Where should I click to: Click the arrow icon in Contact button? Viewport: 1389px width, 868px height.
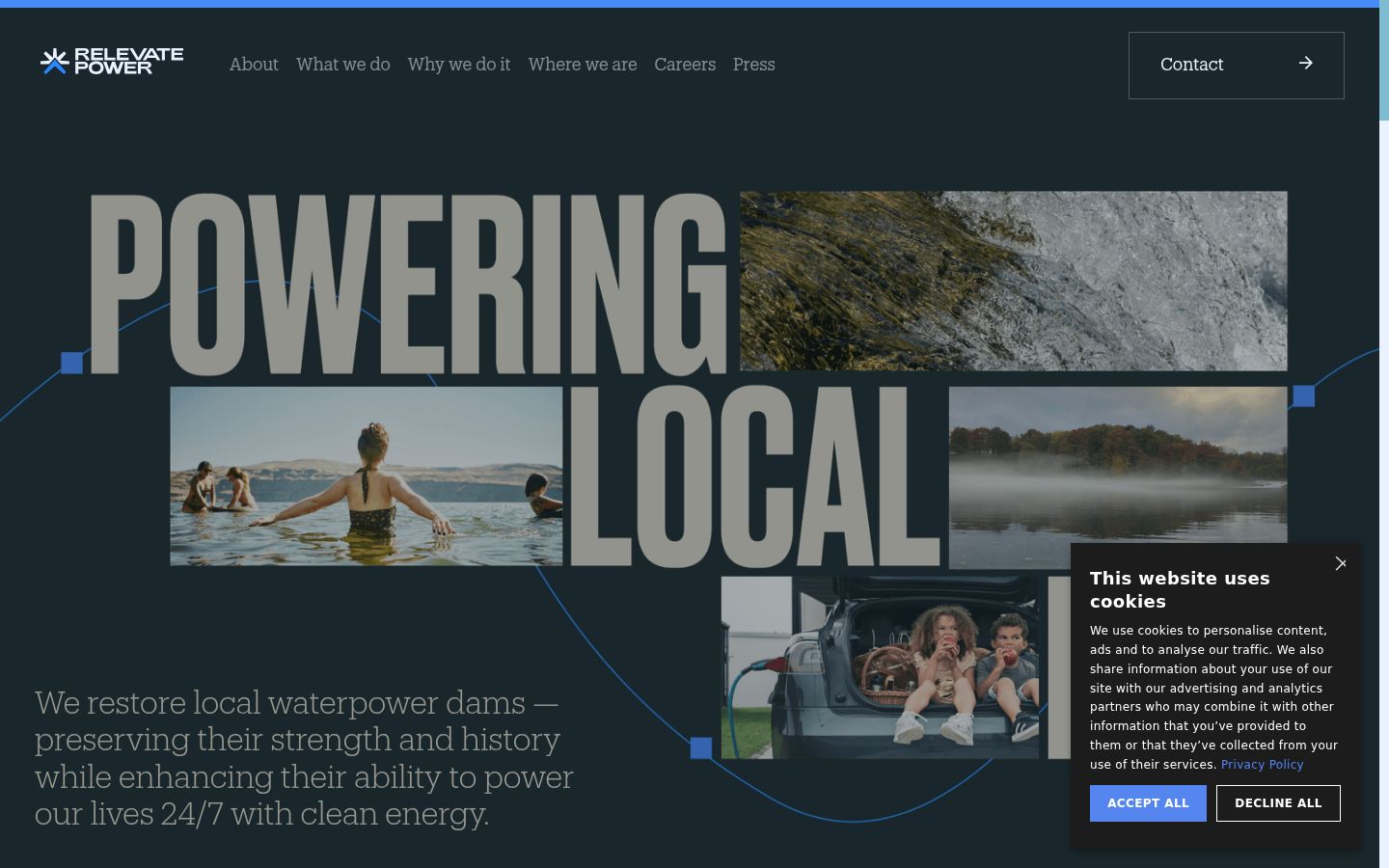pyautogui.click(x=1305, y=63)
